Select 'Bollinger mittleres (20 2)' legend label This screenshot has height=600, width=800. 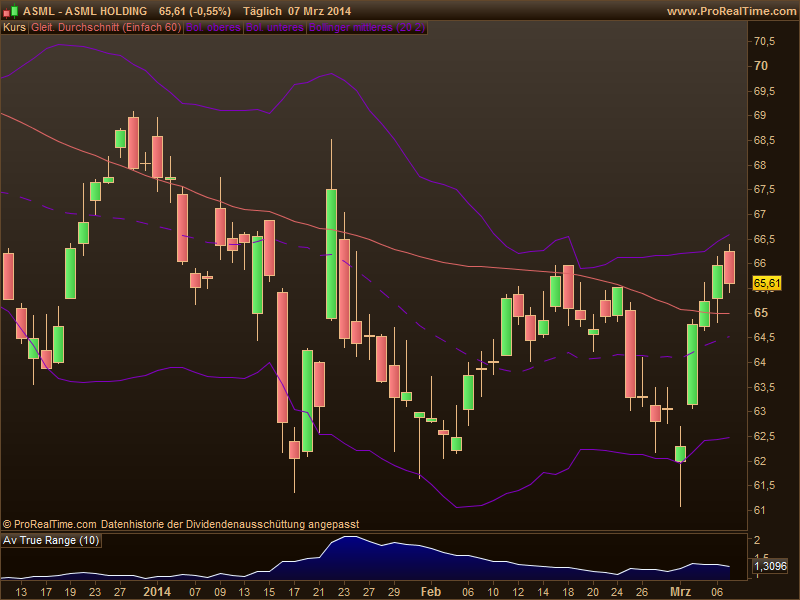click(367, 28)
